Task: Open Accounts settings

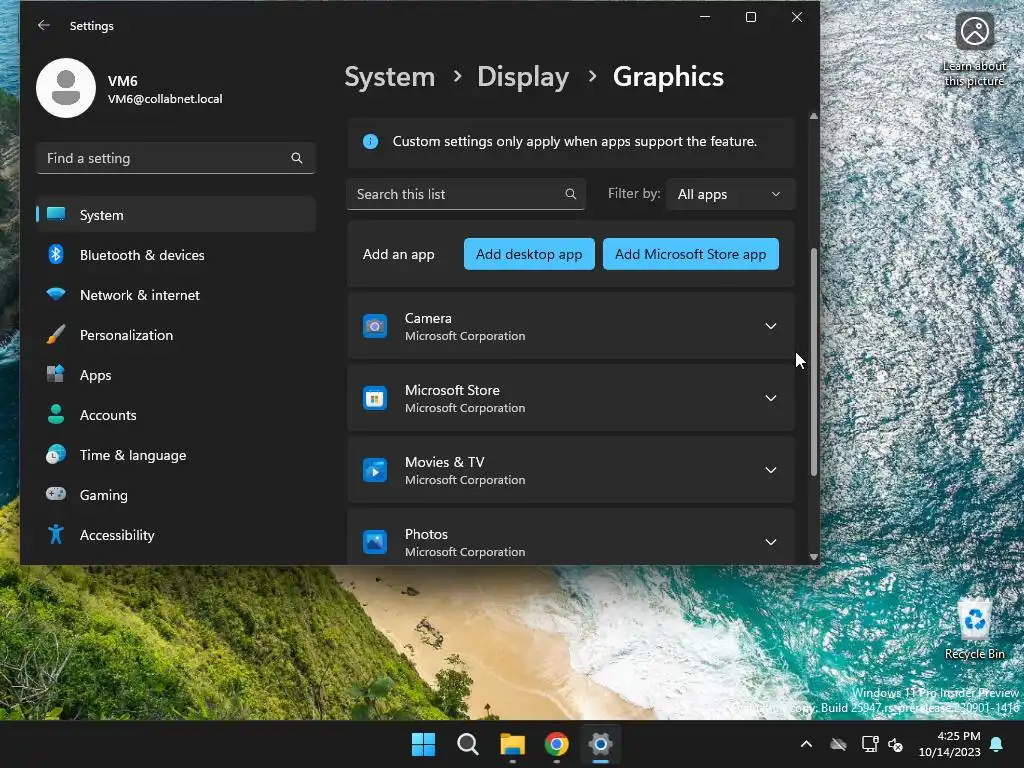Action: 176,415
